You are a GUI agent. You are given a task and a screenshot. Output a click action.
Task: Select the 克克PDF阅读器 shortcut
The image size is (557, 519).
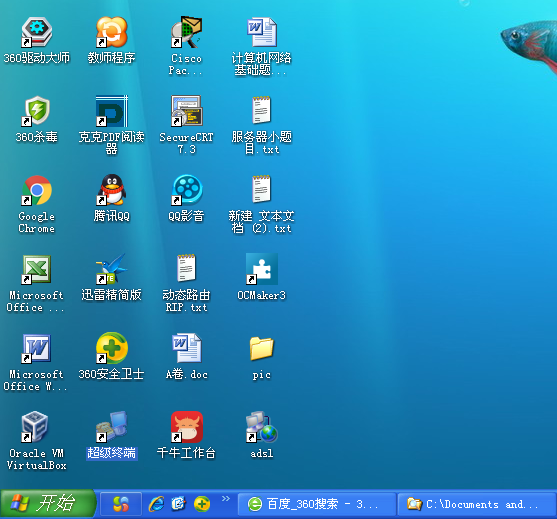point(112,111)
